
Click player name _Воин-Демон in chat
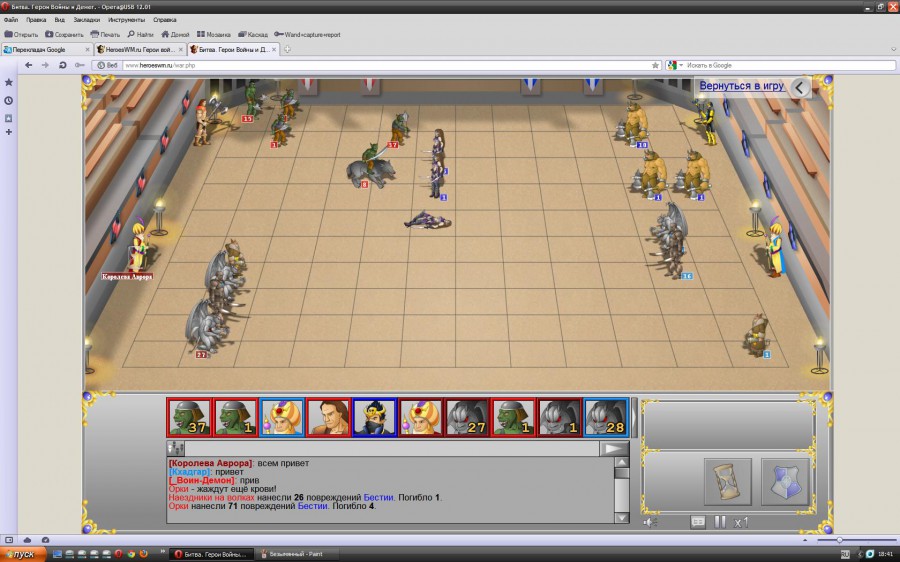(x=202, y=480)
